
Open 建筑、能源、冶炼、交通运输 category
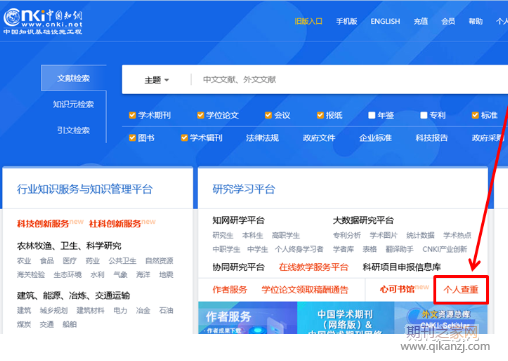click(73, 296)
